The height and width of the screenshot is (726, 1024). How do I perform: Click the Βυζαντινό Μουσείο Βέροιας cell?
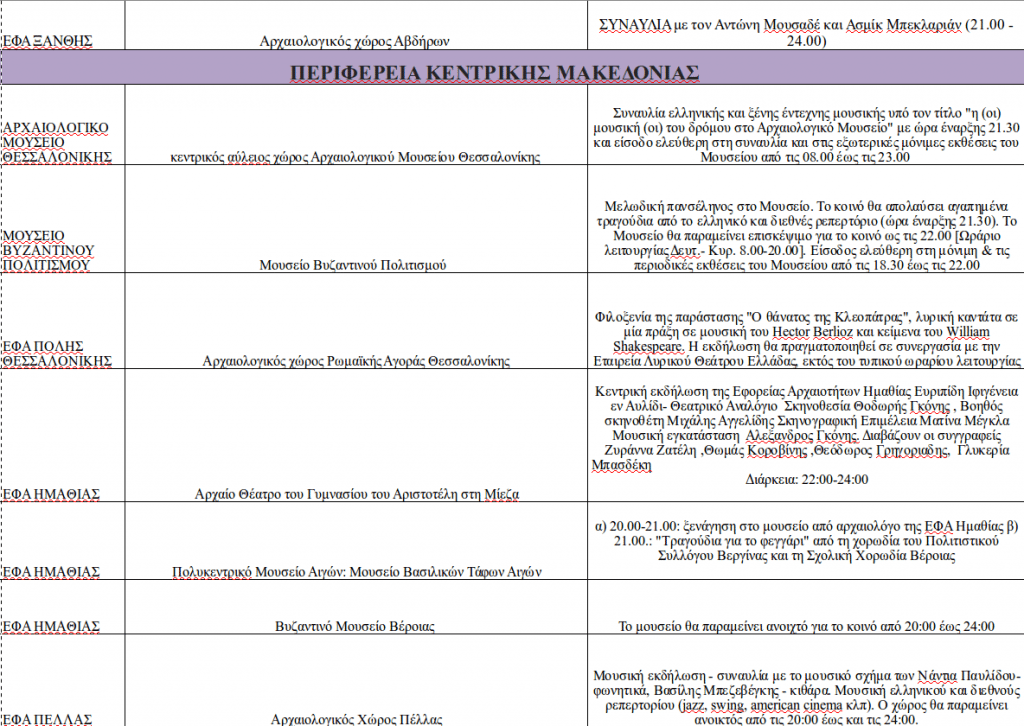coord(356,626)
